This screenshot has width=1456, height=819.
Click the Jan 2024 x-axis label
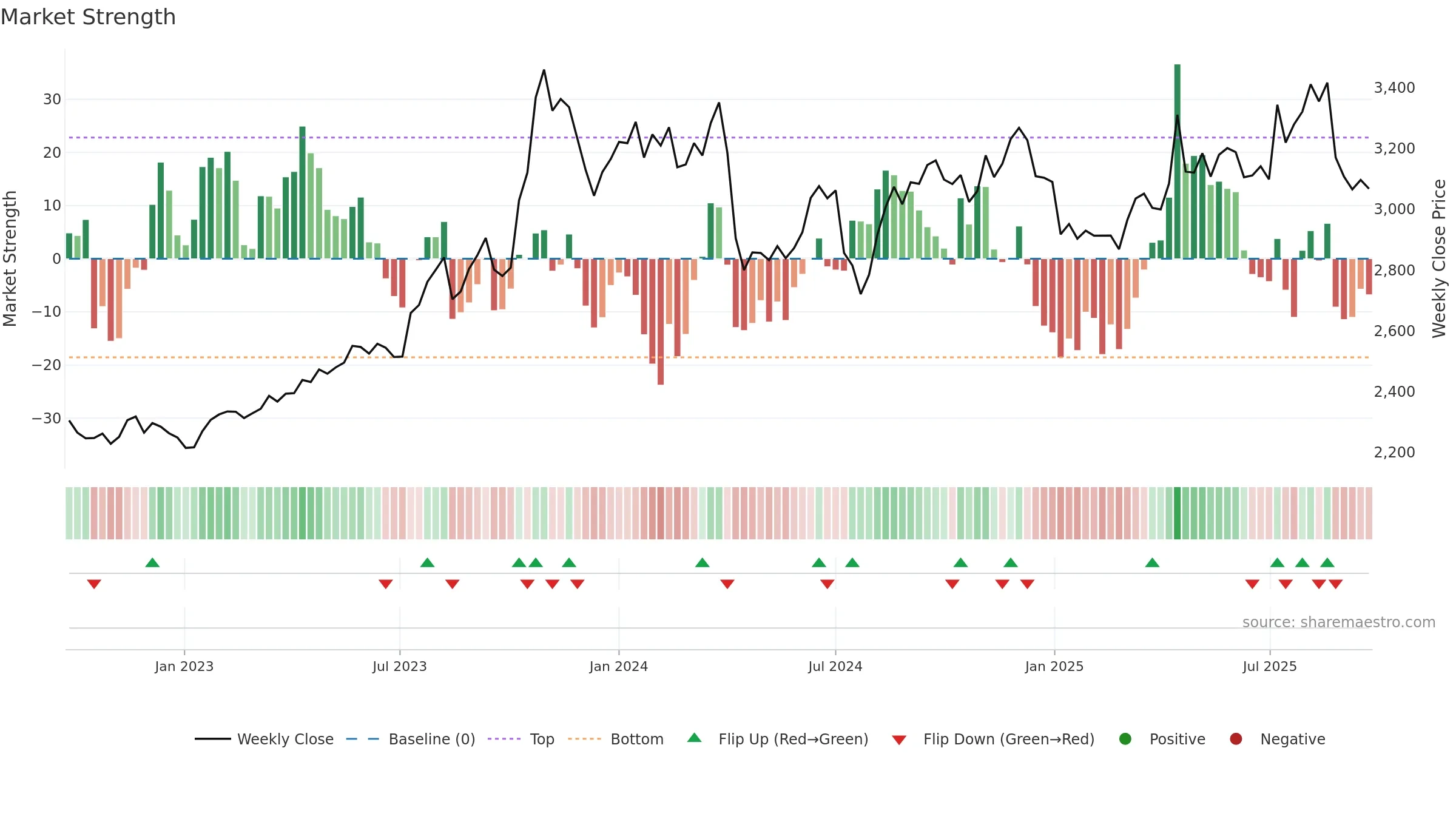click(x=619, y=667)
